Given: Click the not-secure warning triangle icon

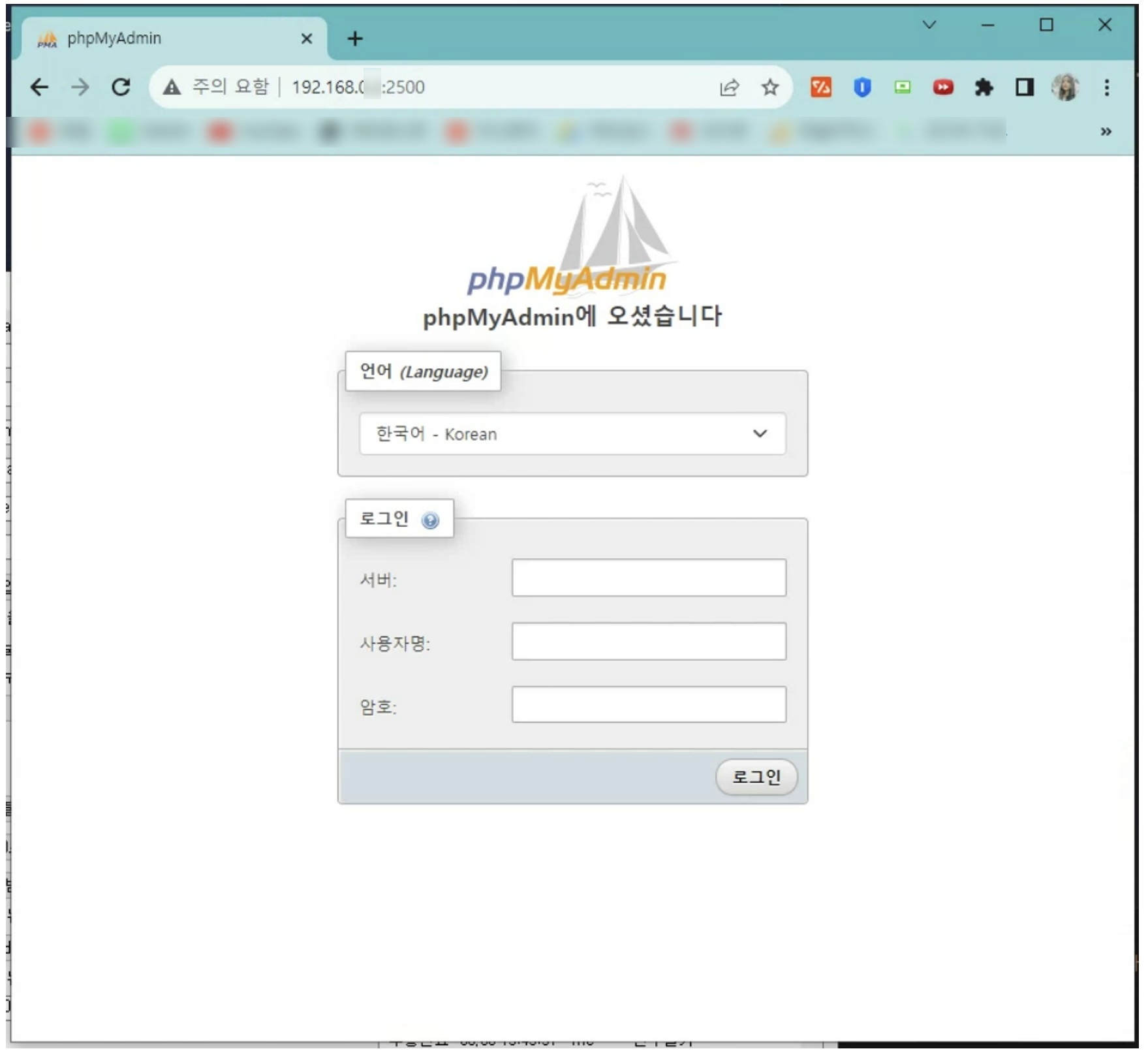Looking at the screenshot, I should [x=172, y=87].
